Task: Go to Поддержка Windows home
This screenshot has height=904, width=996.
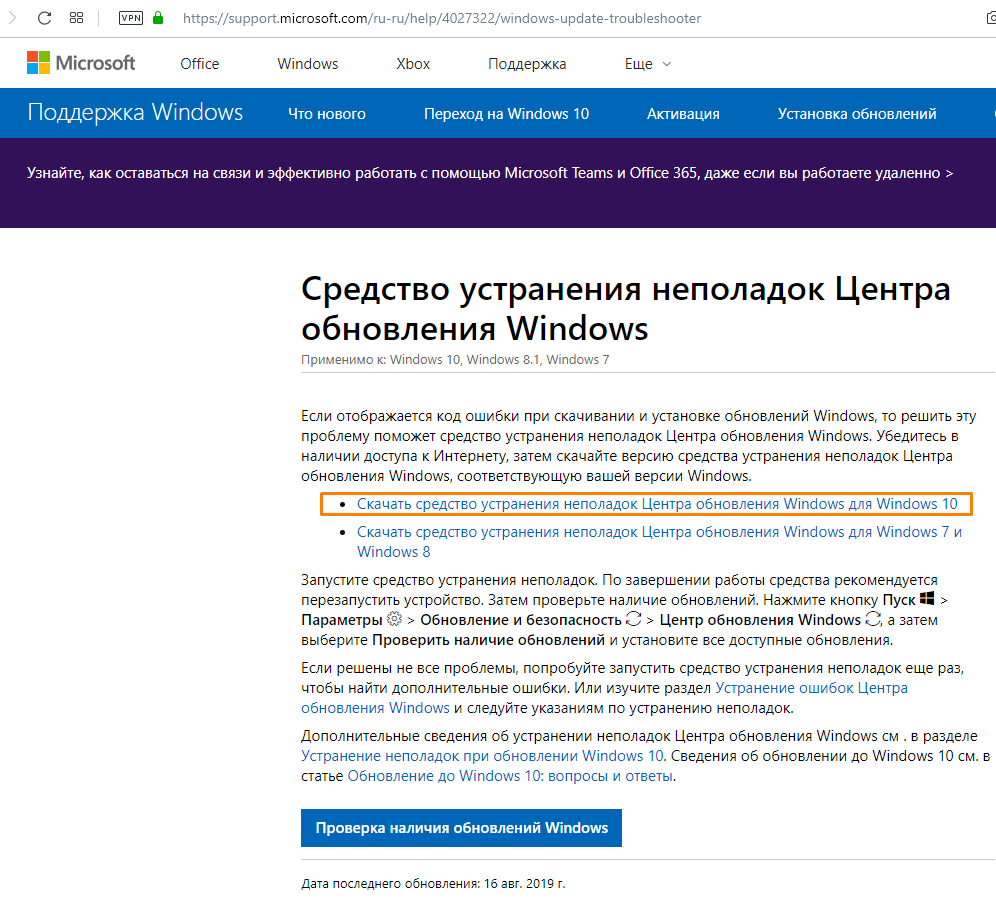Action: pos(135,112)
